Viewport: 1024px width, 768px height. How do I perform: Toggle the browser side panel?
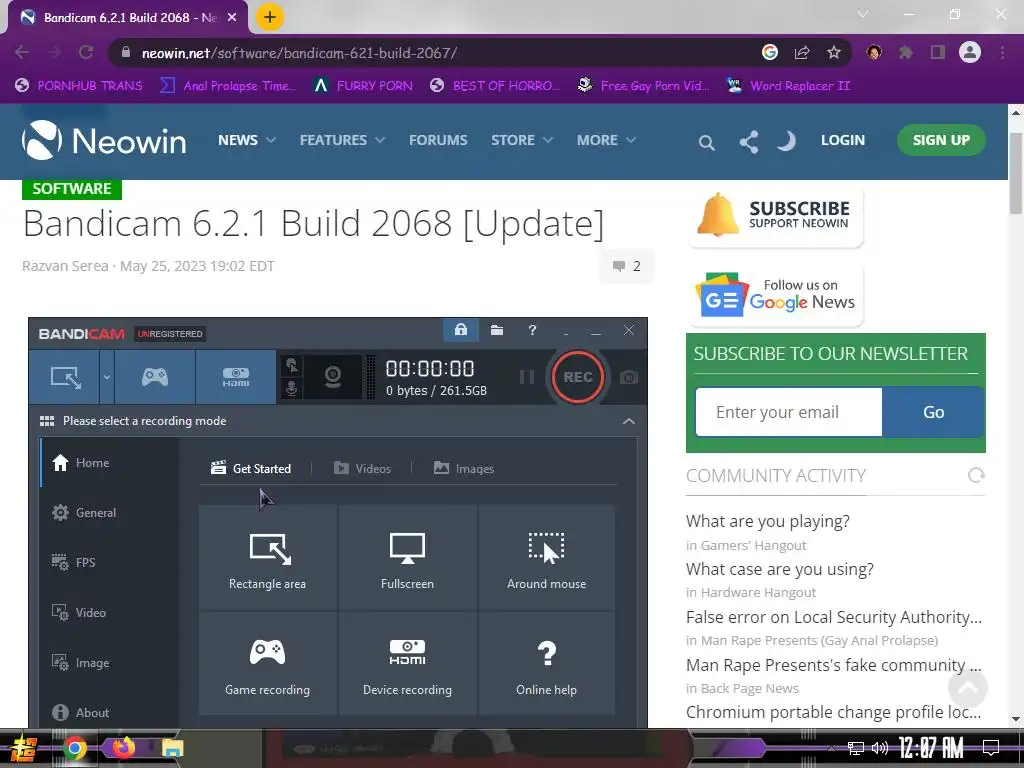click(938, 52)
